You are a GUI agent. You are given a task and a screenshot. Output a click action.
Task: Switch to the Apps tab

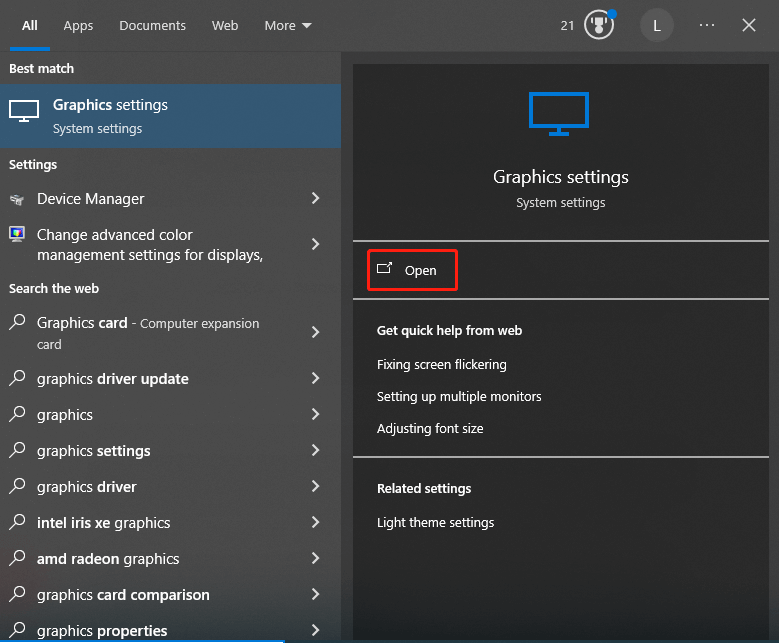pyautogui.click(x=78, y=25)
